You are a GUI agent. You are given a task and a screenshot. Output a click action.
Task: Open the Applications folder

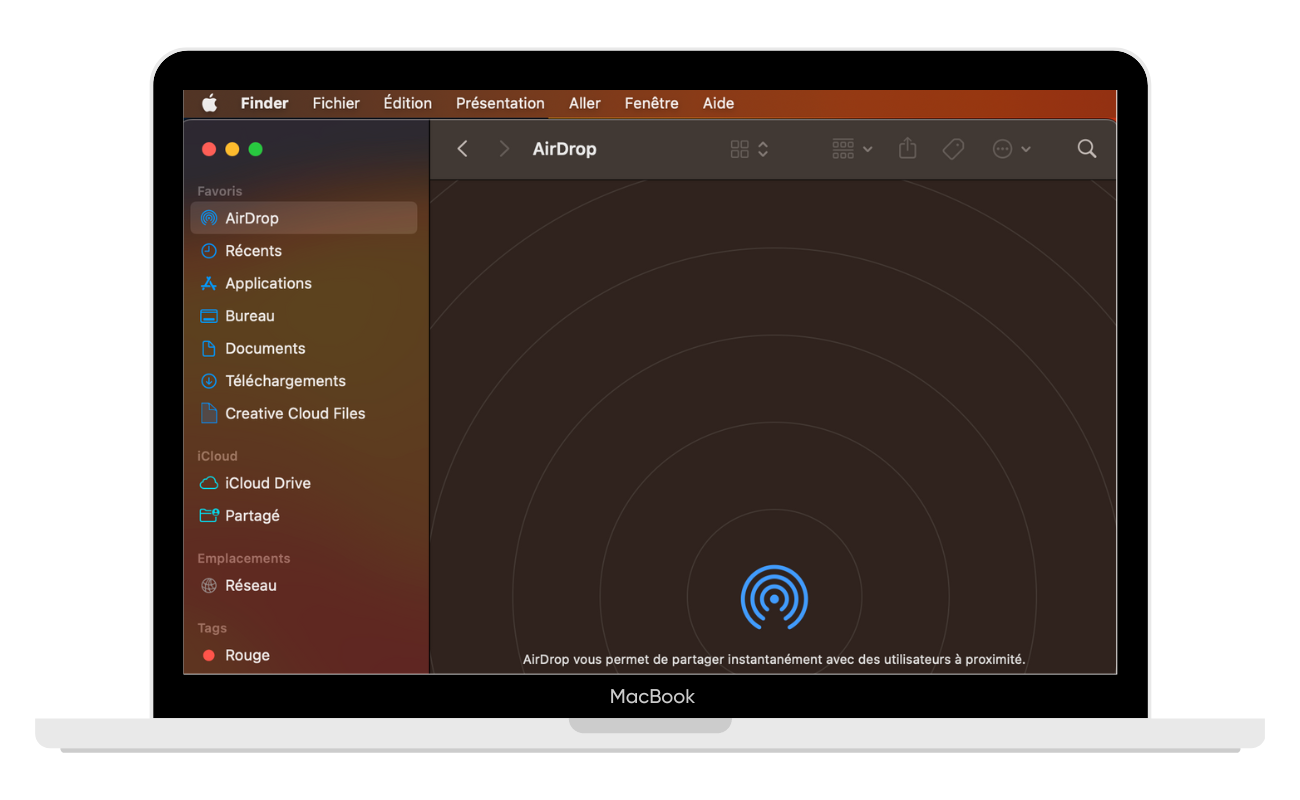coord(267,283)
